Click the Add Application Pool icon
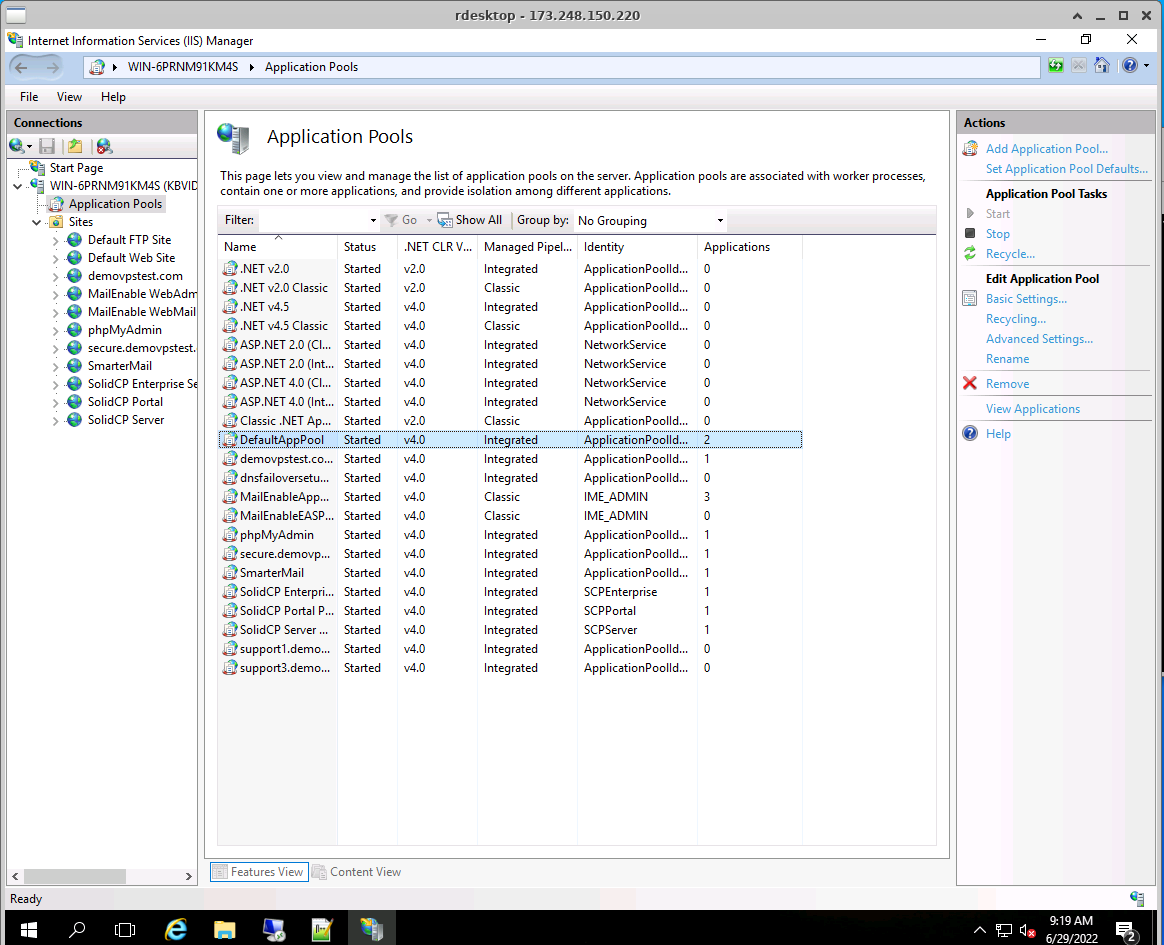Image resolution: width=1164 pixels, height=945 pixels. [x=970, y=148]
